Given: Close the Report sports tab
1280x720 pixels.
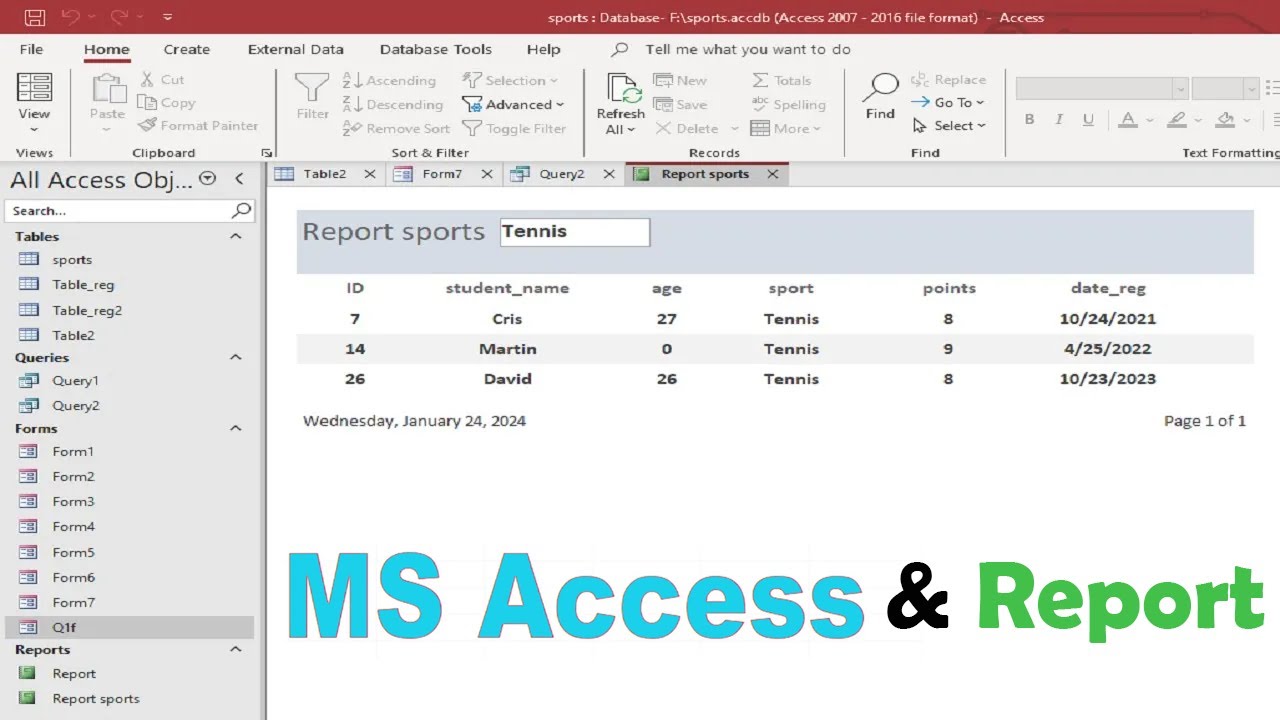Looking at the screenshot, I should (x=772, y=174).
